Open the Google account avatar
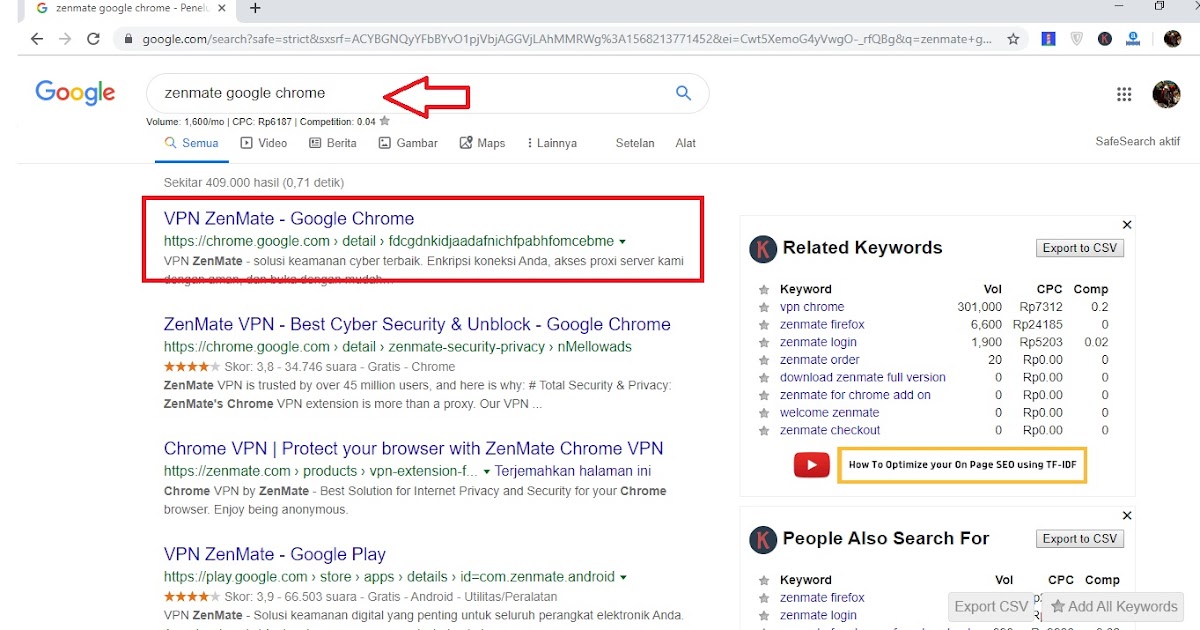1200x630 pixels. point(1166,94)
